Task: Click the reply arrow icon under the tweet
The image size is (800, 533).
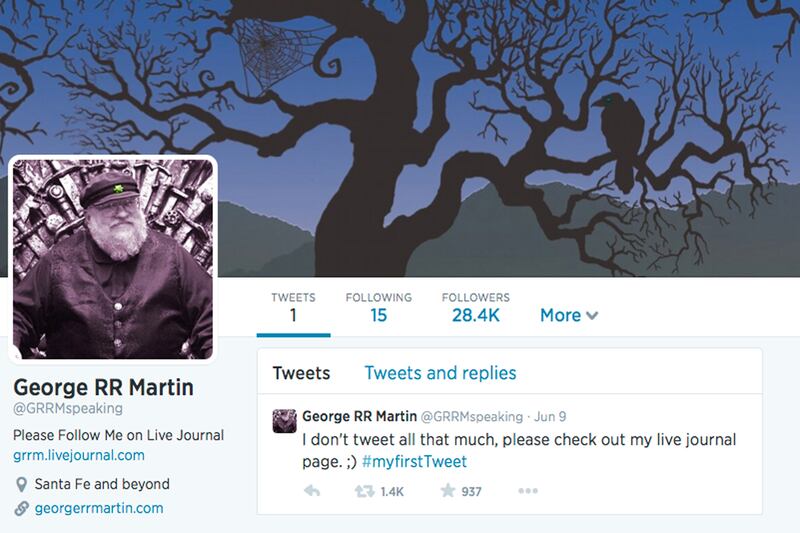Action: (x=312, y=491)
